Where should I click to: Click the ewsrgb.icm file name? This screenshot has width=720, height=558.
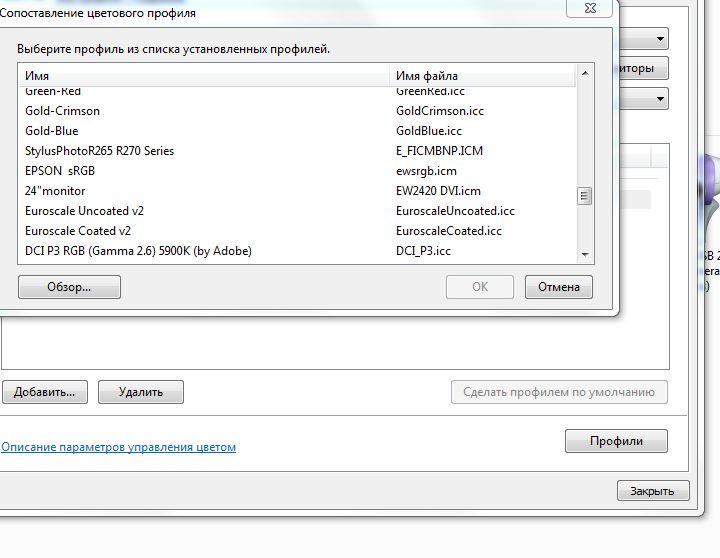(426, 171)
